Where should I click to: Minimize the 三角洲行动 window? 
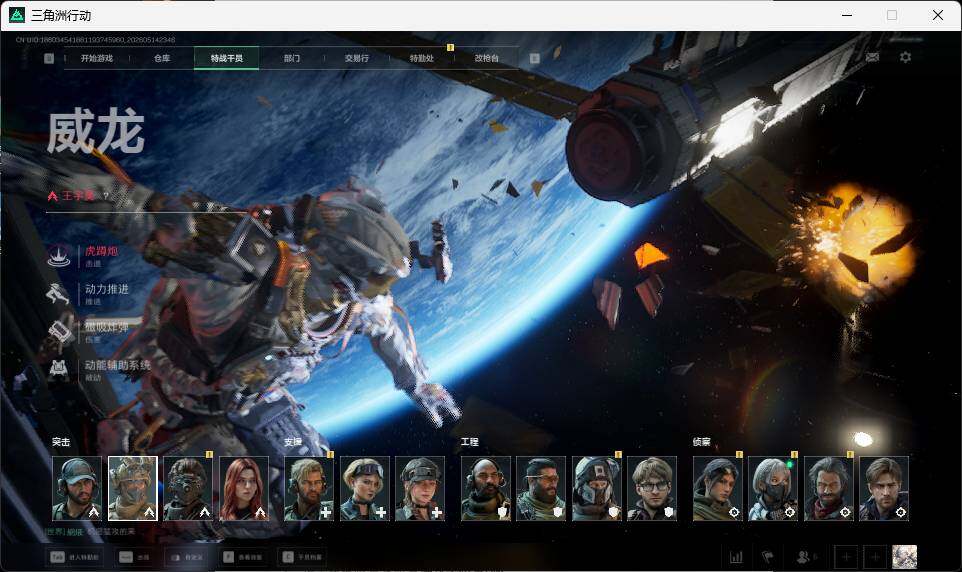click(847, 15)
